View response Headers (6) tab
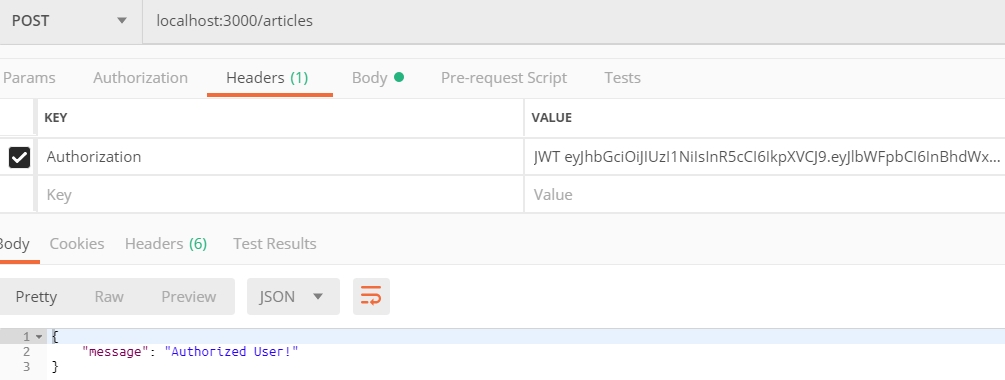1005x380 pixels. pos(166,244)
